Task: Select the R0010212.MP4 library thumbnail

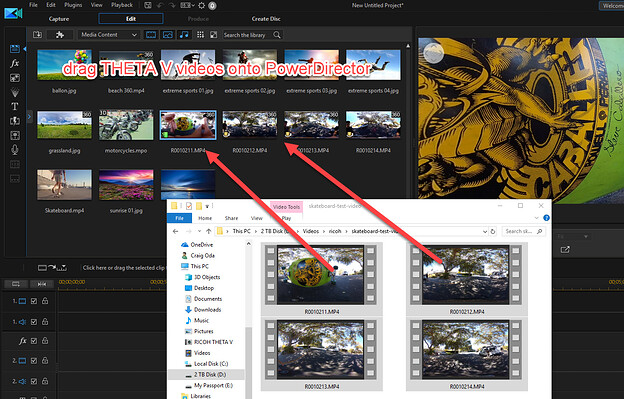Action: (x=250, y=125)
